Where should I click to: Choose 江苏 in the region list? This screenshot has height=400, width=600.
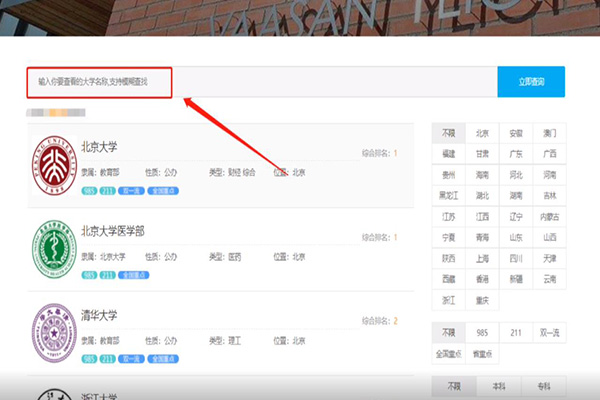448,217
